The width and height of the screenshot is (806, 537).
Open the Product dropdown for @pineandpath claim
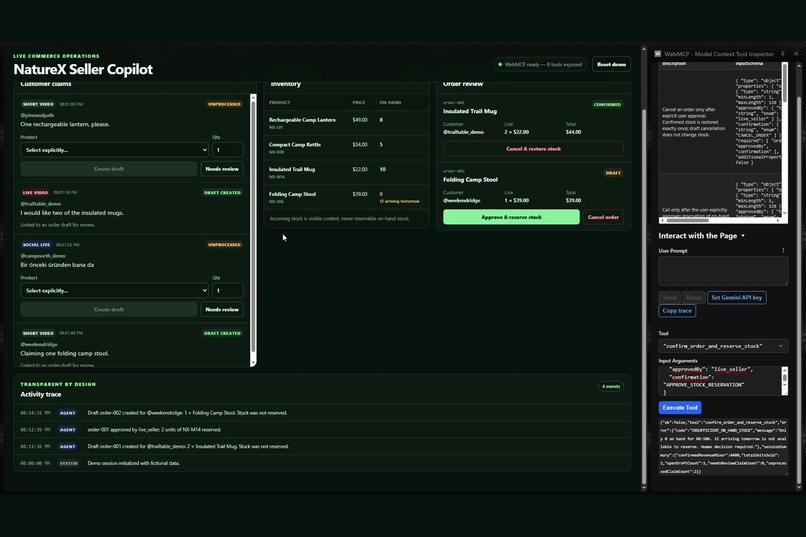114,150
